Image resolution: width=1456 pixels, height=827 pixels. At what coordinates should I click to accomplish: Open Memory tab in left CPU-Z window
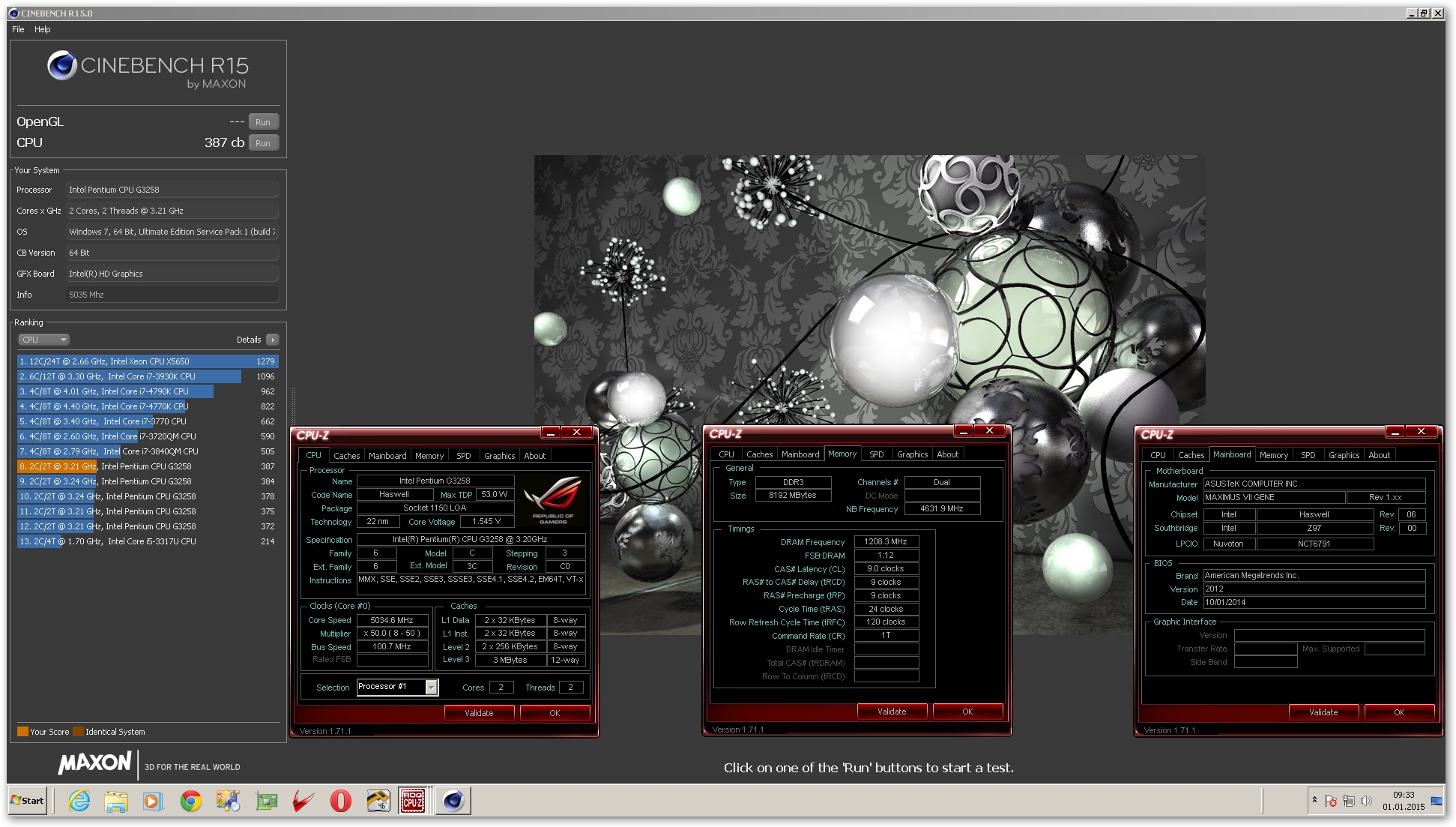tap(429, 456)
